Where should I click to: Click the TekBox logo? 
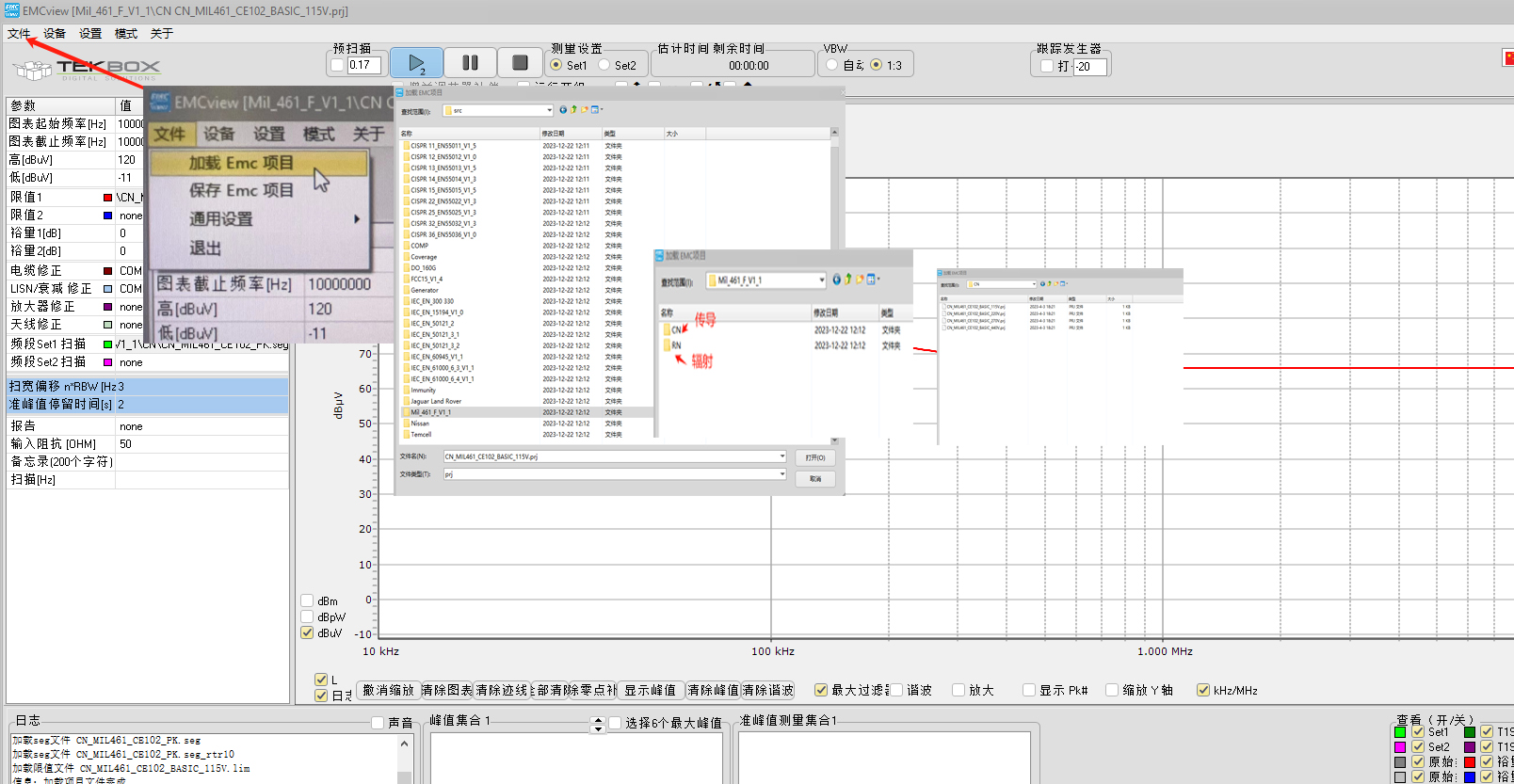pyautogui.click(x=87, y=70)
